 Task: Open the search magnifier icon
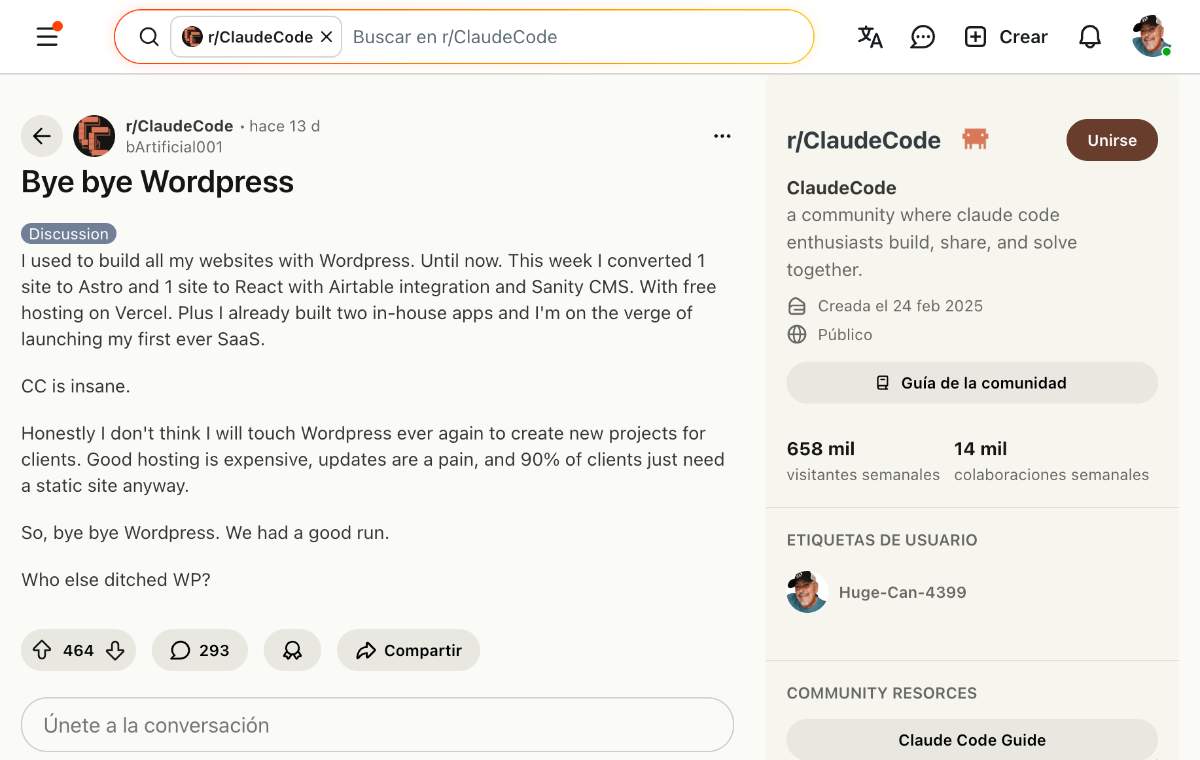[148, 36]
